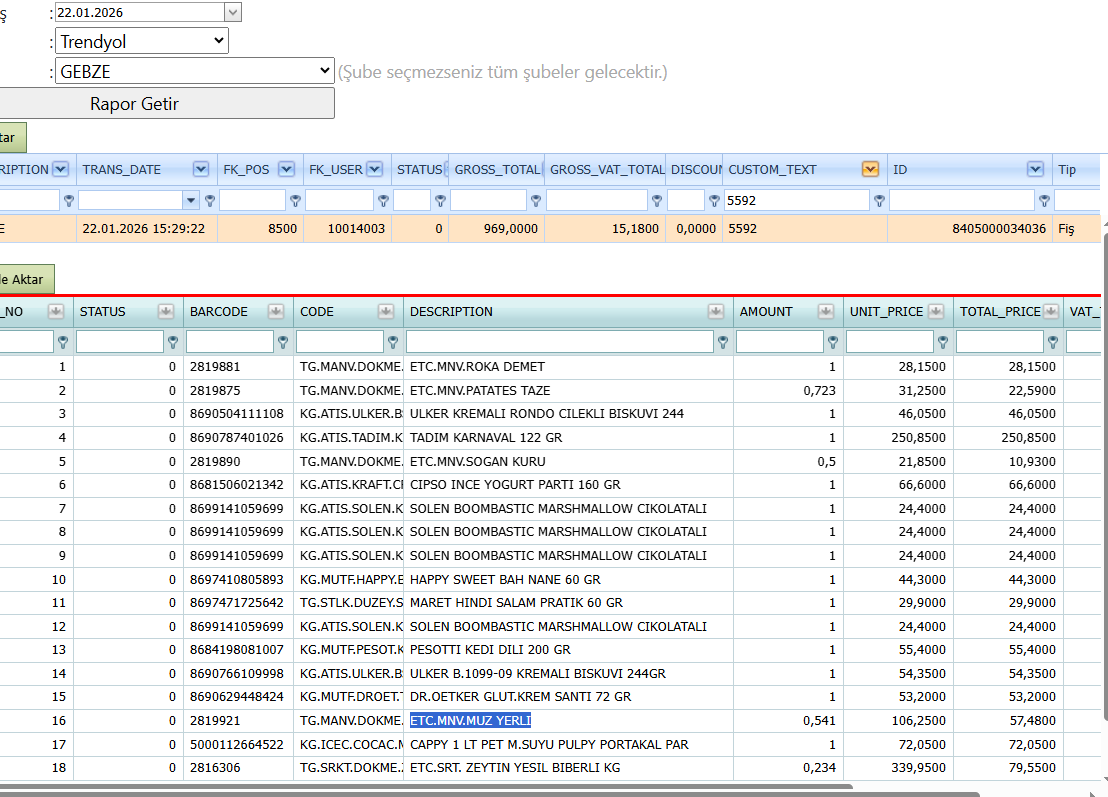The height and width of the screenshot is (797, 1108).
Task: Click filter icon under FK_POS column
Action: click(x=295, y=201)
